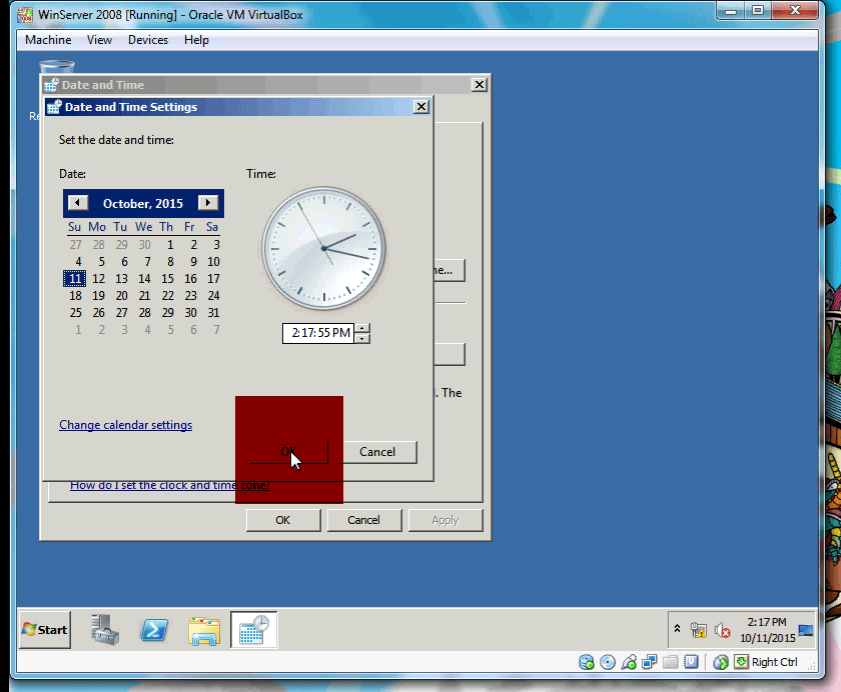Click the network warning tray icon
841x692 pixels.
pos(698,630)
